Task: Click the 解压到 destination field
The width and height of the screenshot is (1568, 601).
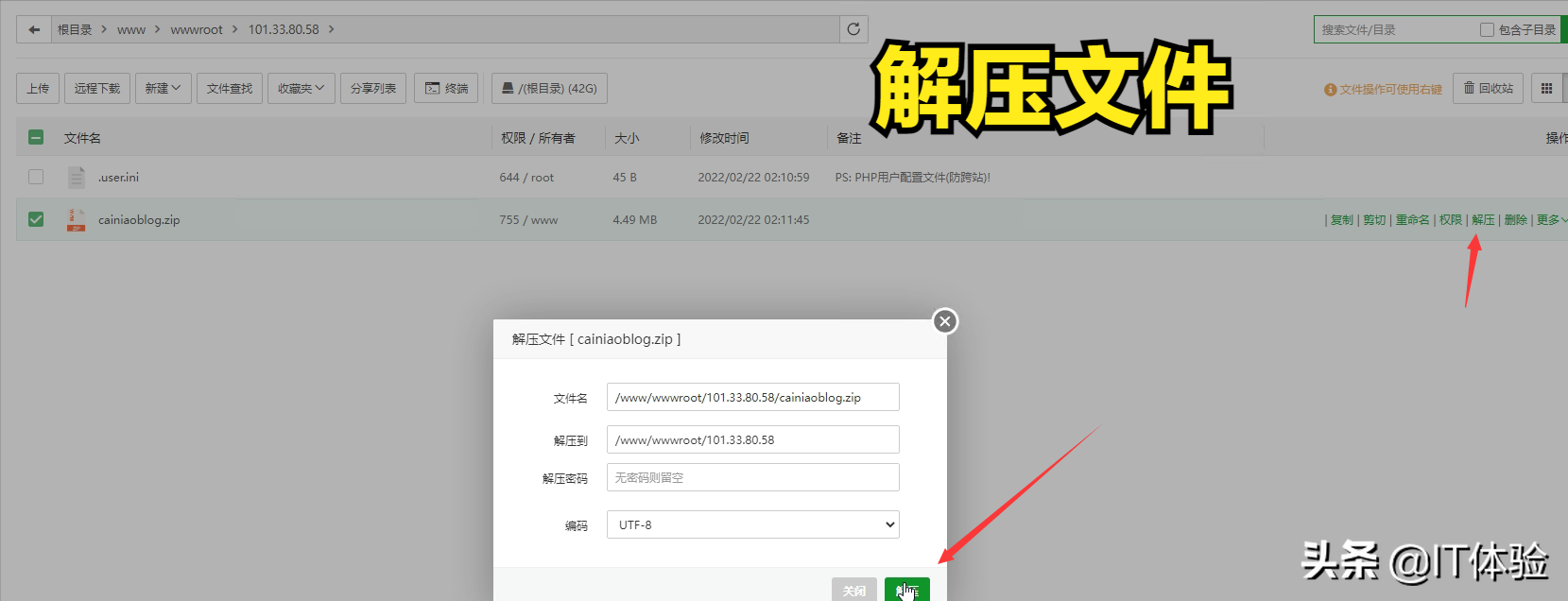Action: 752,439
